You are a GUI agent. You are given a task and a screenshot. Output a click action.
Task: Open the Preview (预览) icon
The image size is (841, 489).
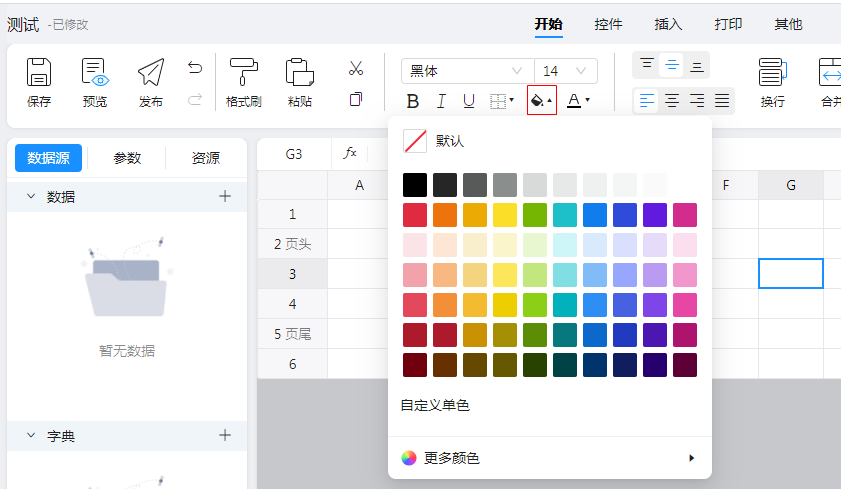point(95,73)
